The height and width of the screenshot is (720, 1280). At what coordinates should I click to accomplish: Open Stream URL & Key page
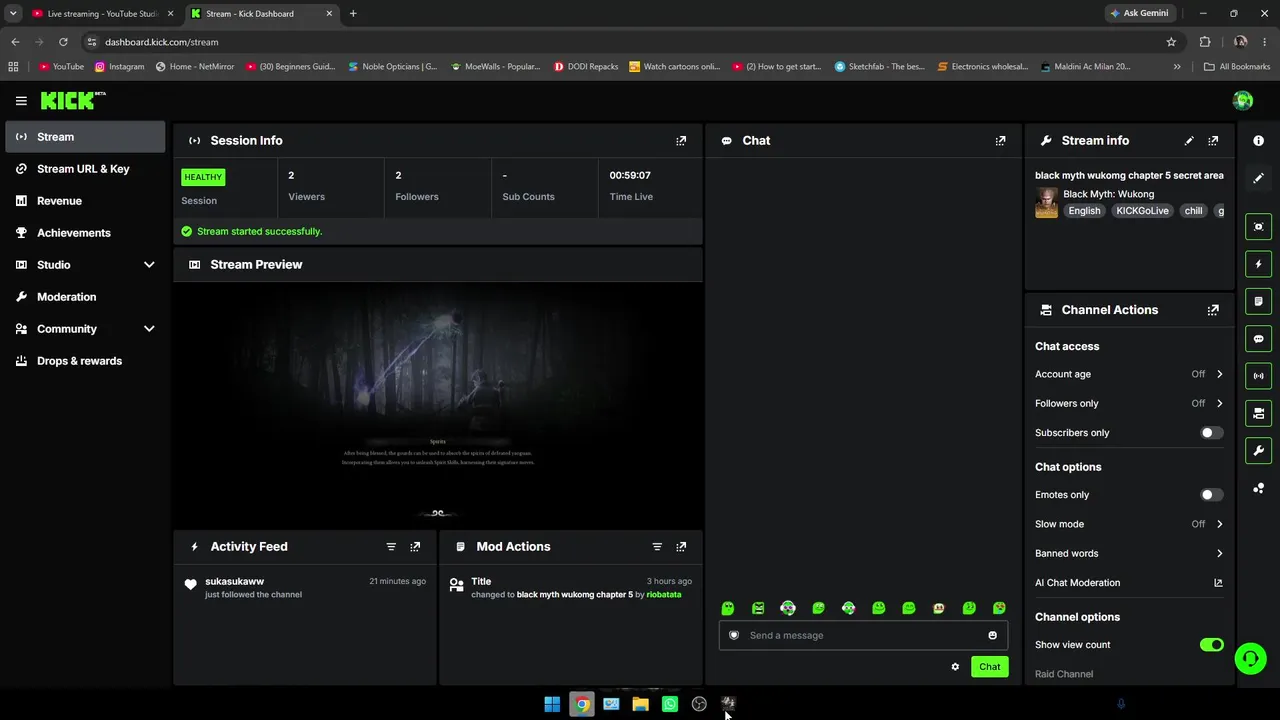(x=85, y=169)
